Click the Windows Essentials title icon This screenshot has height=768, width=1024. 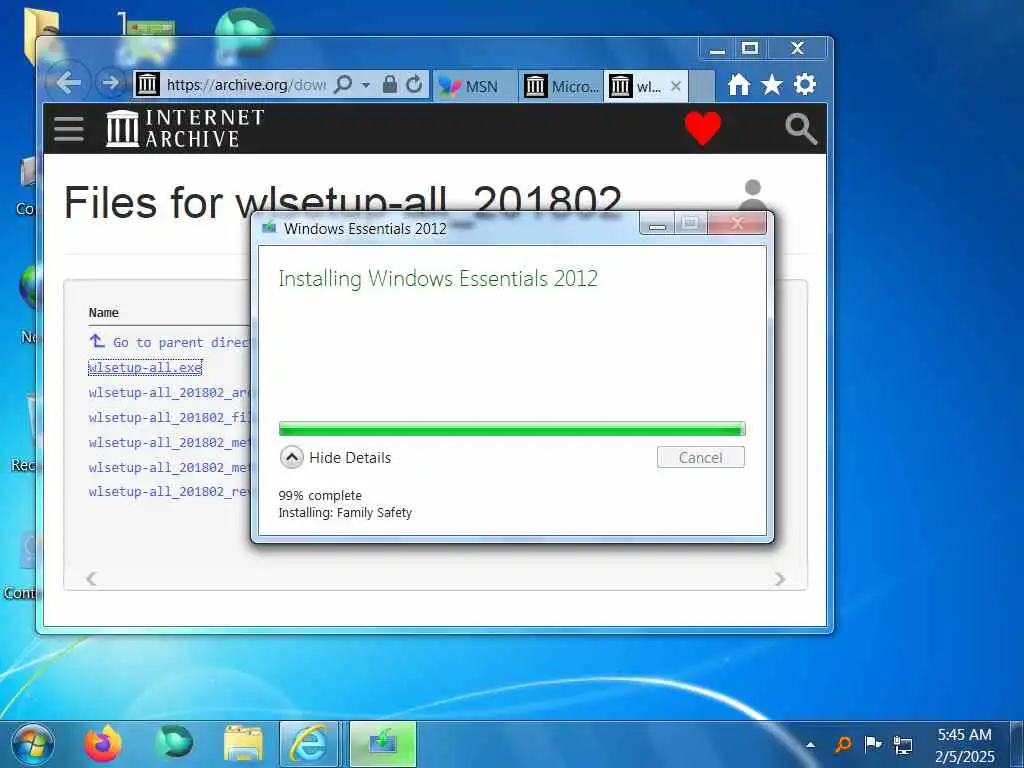coord(268,228)
